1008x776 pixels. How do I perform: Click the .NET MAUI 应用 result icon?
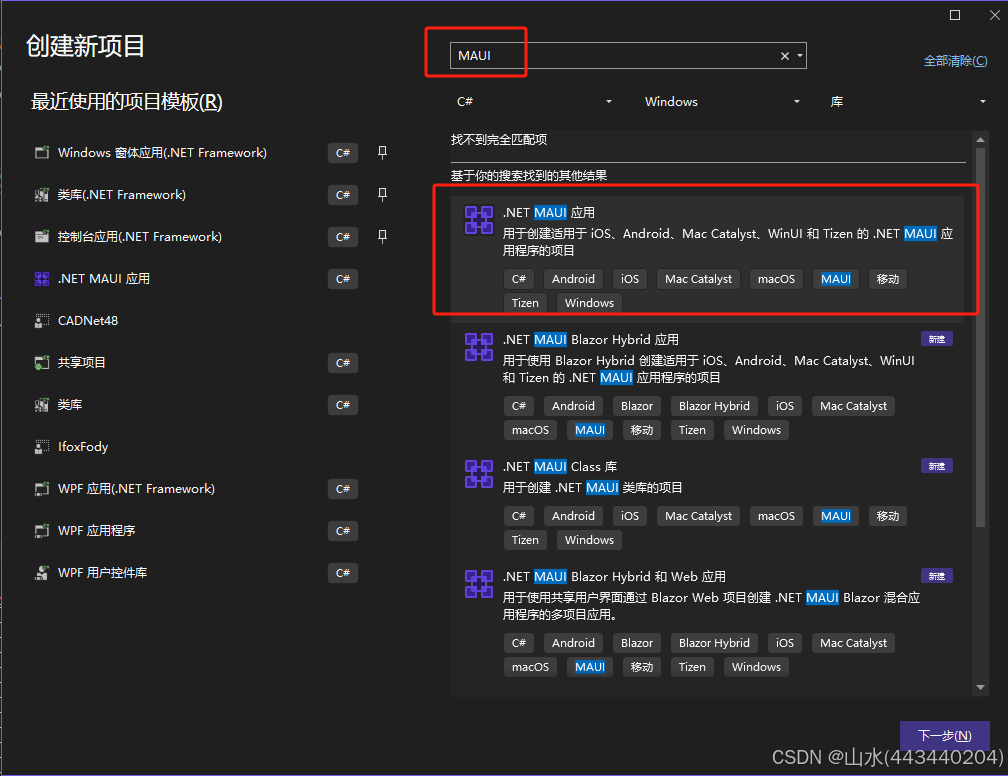(x=479, y=221)
